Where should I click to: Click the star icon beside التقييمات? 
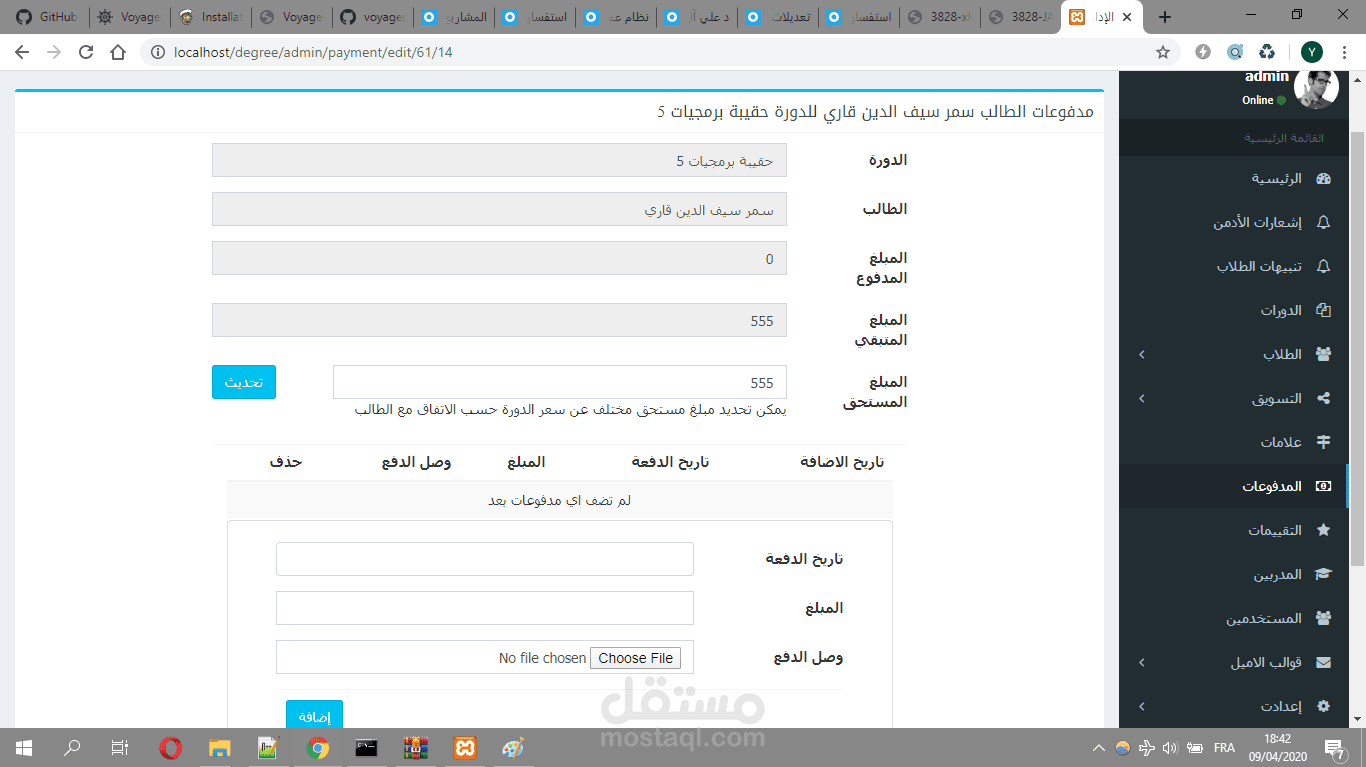1323,531
